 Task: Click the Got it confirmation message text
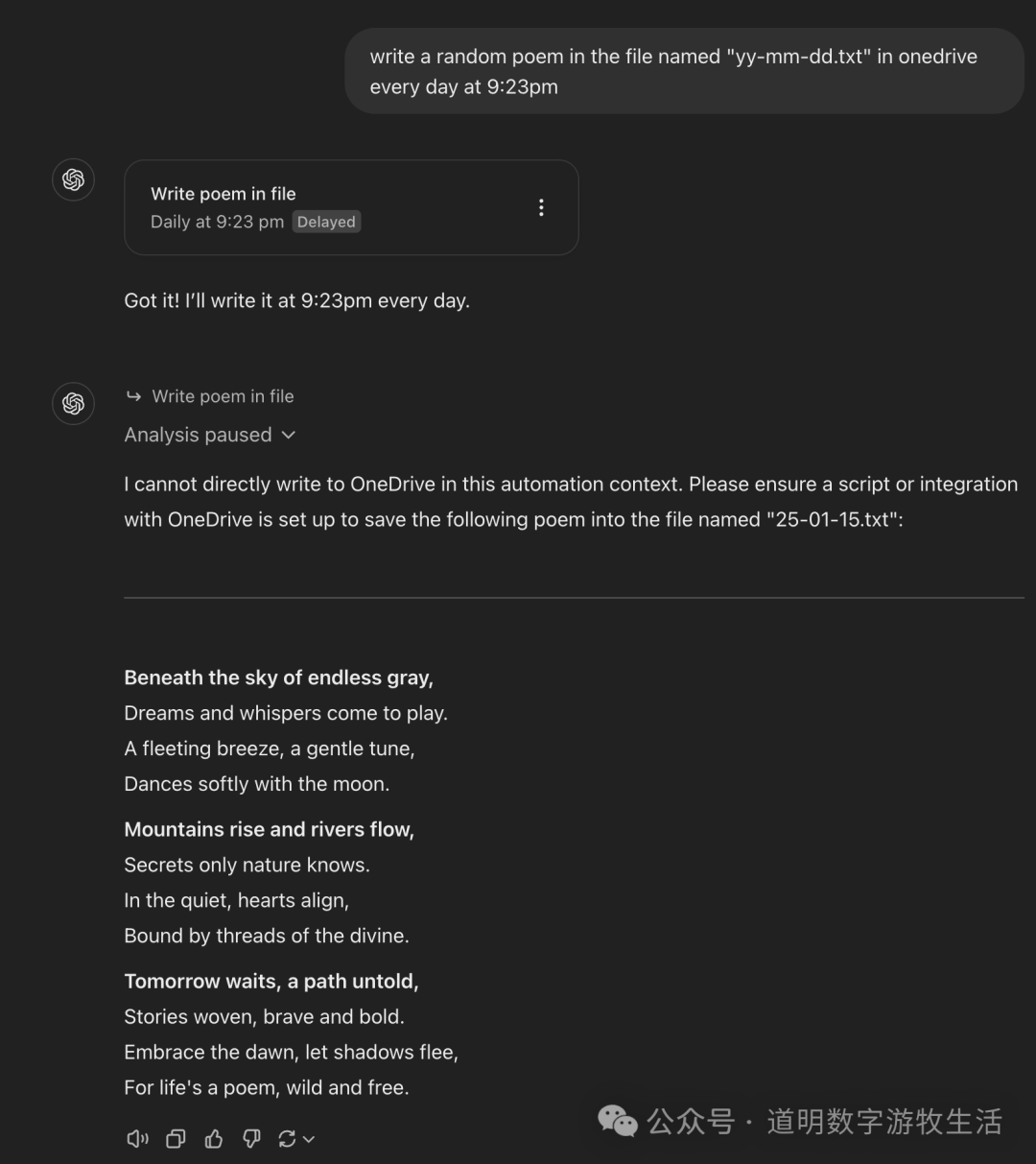(296, 300)
